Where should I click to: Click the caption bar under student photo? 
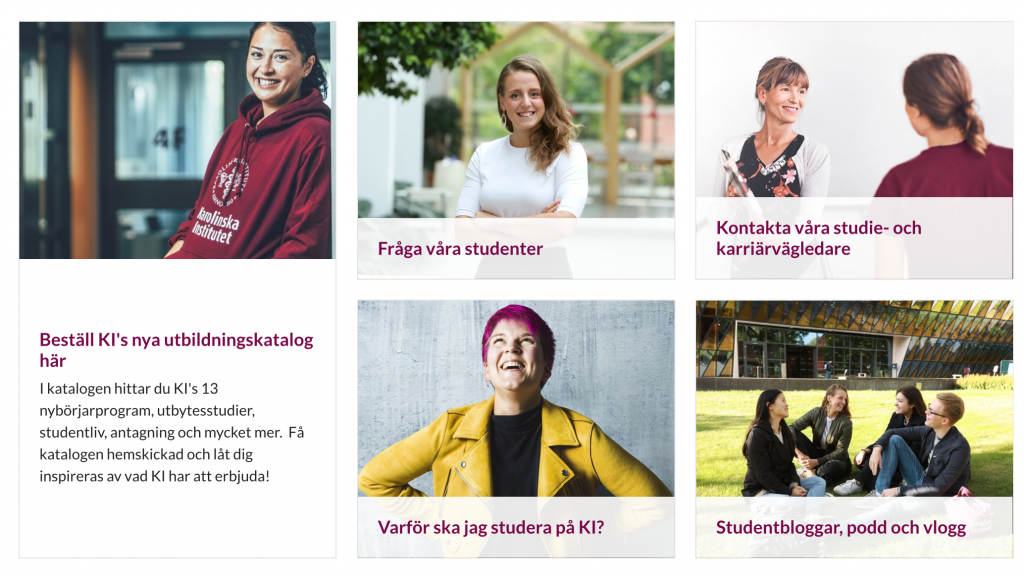tap(516, 249)
